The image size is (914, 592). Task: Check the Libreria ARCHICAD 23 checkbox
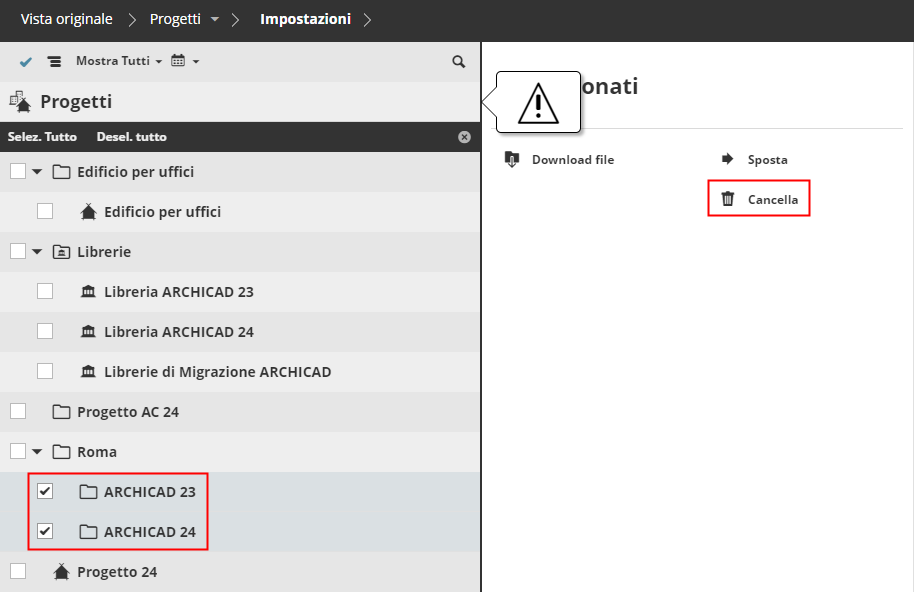[x=45, y=291]
